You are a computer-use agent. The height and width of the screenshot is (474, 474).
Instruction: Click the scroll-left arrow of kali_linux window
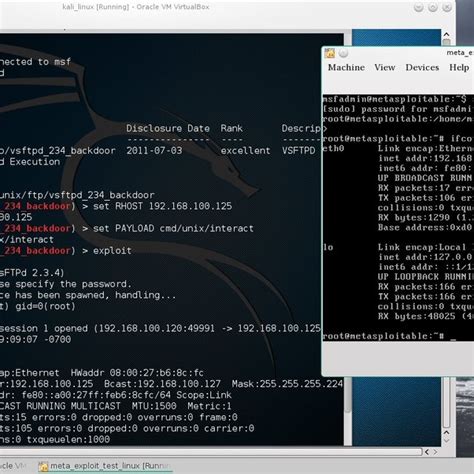pos(427,452)
